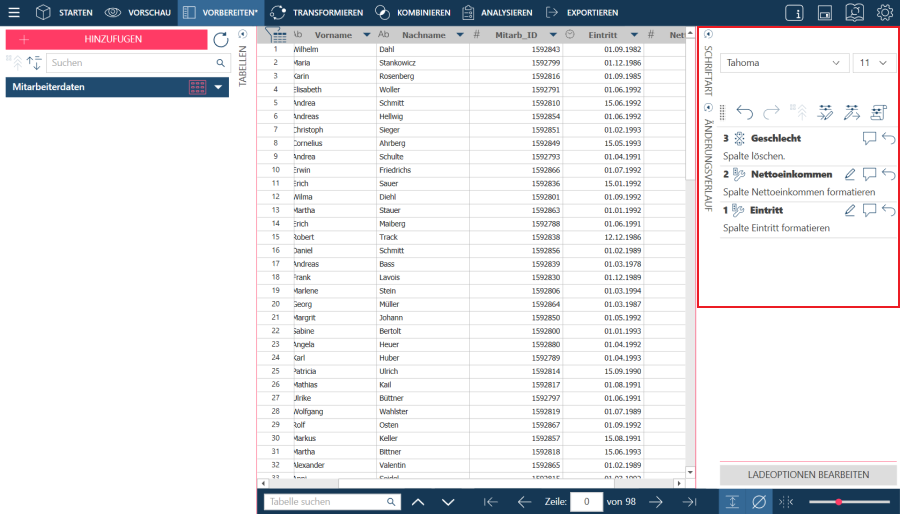Click the horizontal scrollbar right arrow
The width and height of the screenshot is (900, 514).
(679, 484)
